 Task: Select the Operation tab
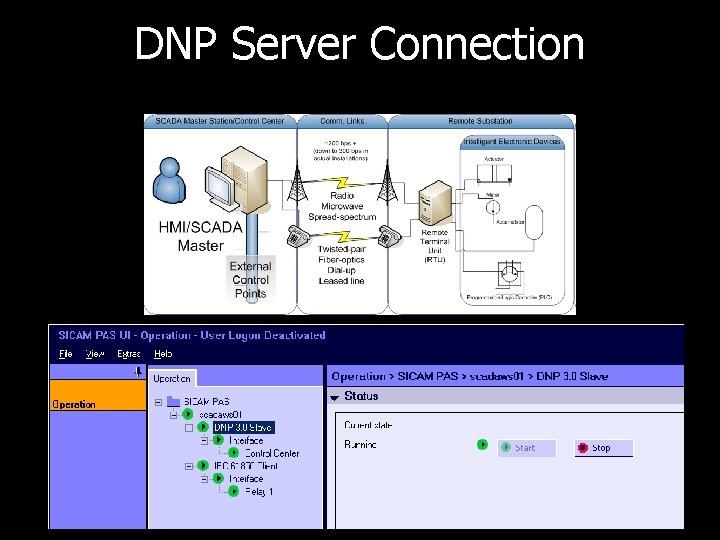[x=172, y=379]
